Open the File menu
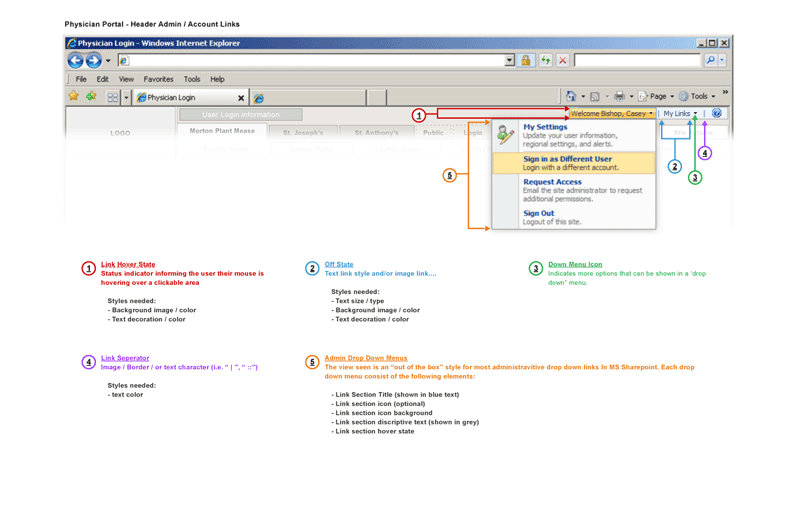800x518 pixels. pos(81,79)
